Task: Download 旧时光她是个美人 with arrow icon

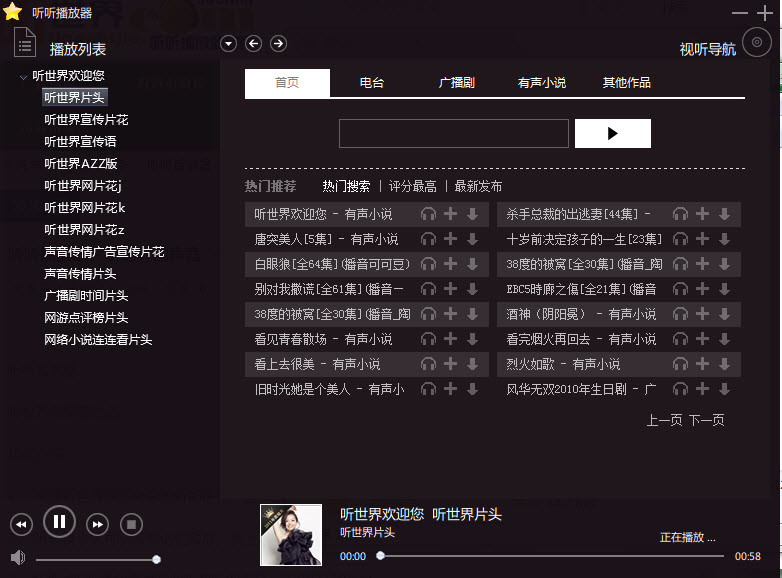Action: [472, 389]
